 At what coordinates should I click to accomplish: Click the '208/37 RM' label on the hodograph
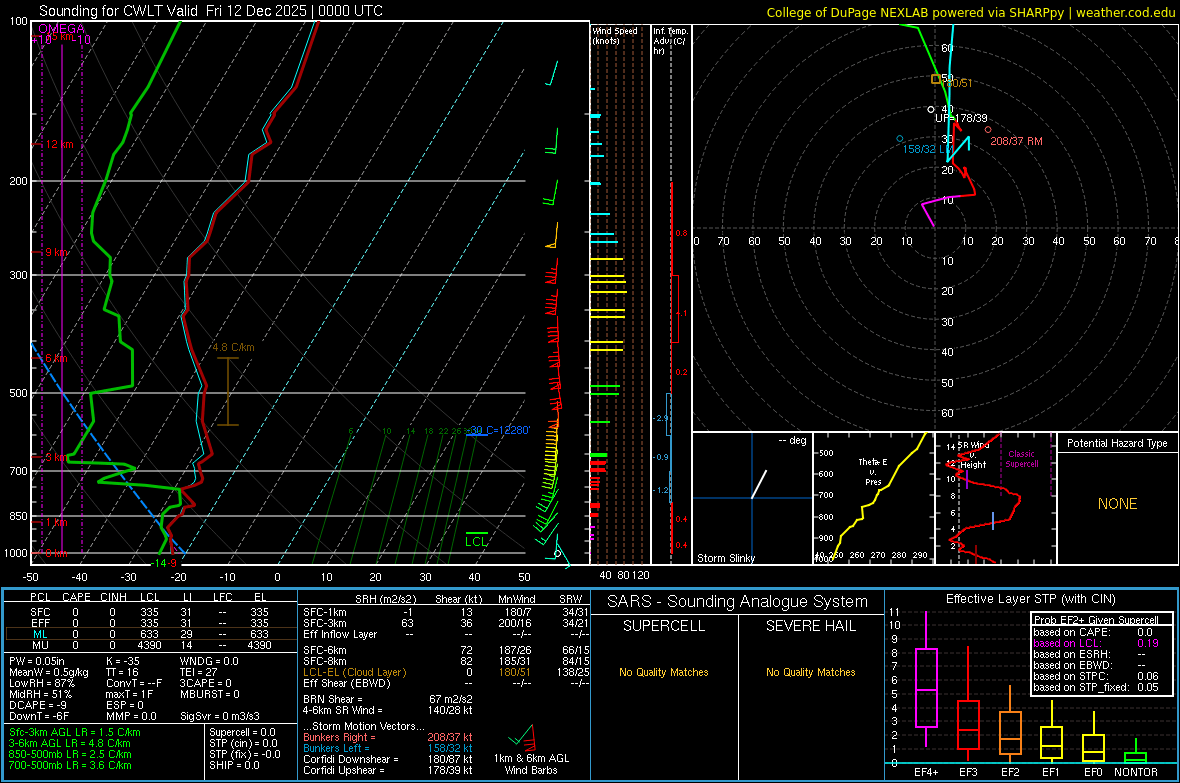[x=1016, y=141]
